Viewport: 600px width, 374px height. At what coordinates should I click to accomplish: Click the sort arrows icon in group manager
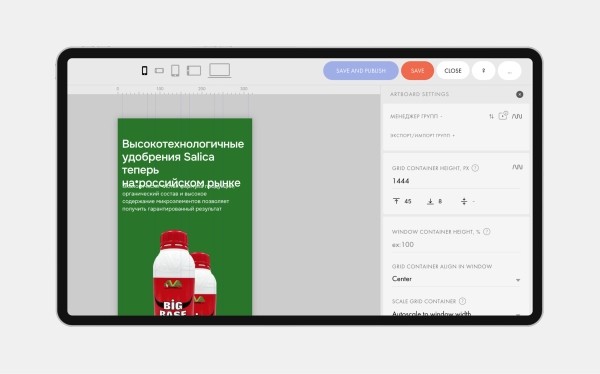pyautogui.click(x=491, y=116)
